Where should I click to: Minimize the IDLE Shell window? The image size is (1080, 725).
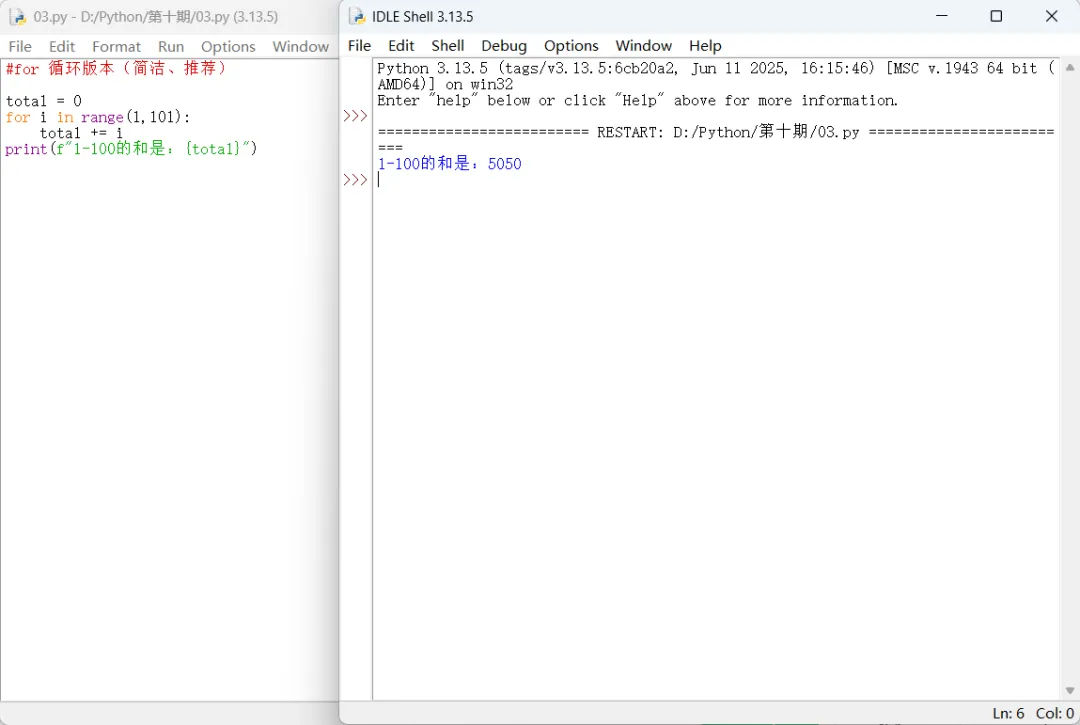[x=942, y=16]
